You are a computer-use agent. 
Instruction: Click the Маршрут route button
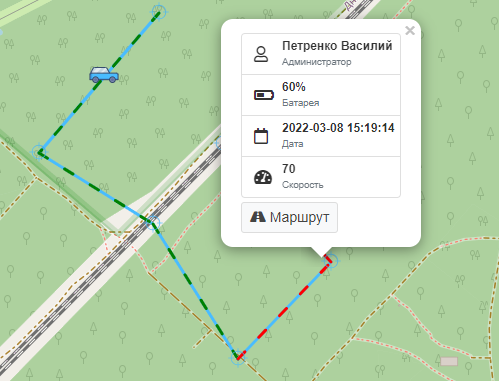tap(289, 217)
